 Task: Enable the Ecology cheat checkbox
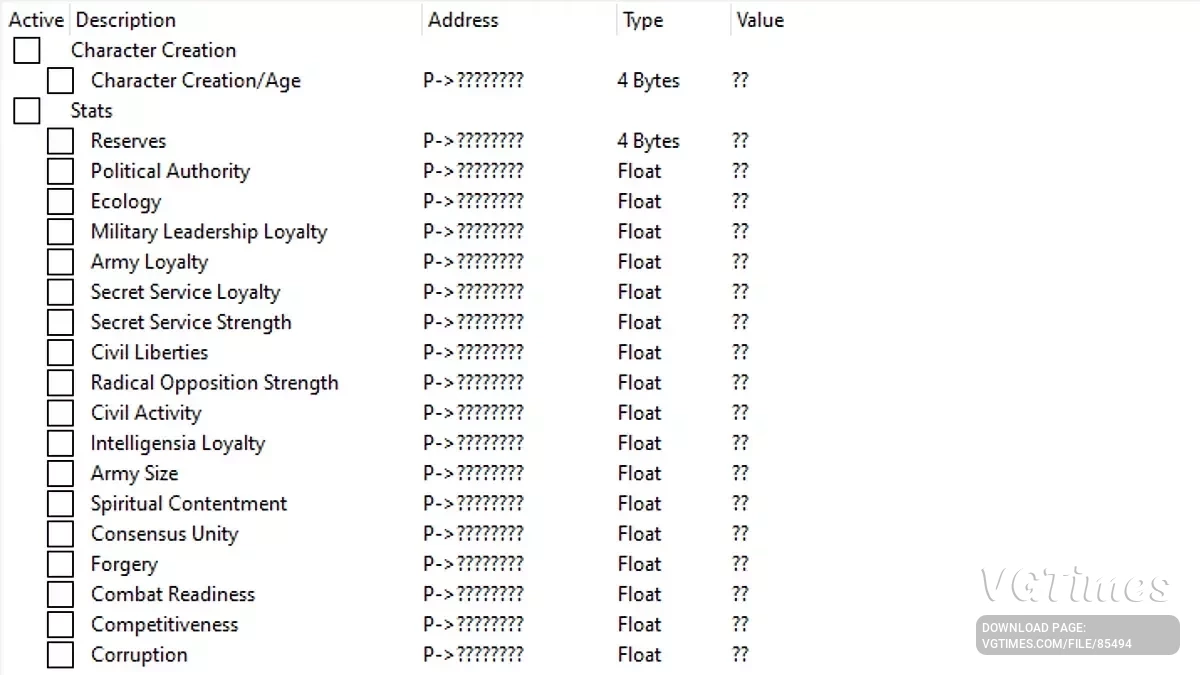60,201
